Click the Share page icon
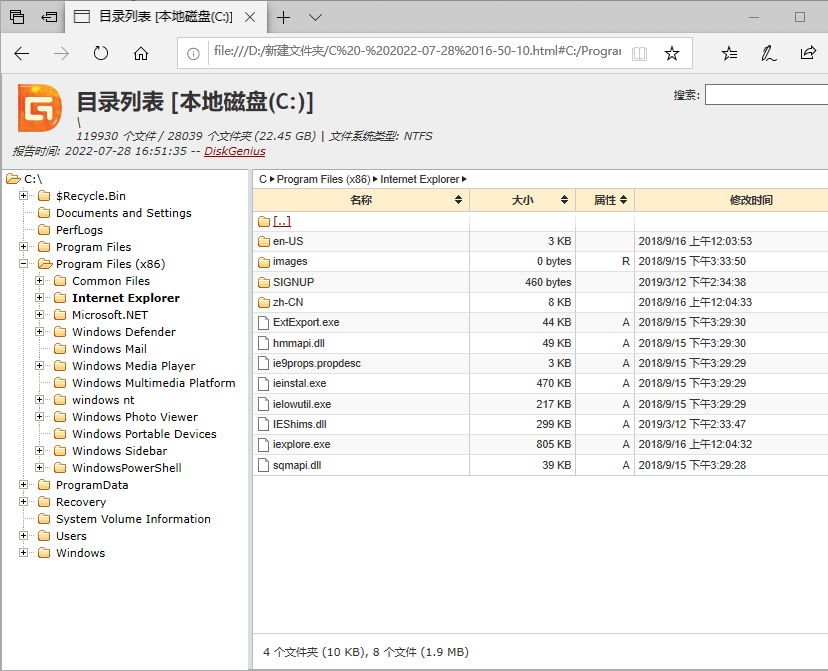The height and width of the screenshot is (671, 828). [x=808, y=53]
